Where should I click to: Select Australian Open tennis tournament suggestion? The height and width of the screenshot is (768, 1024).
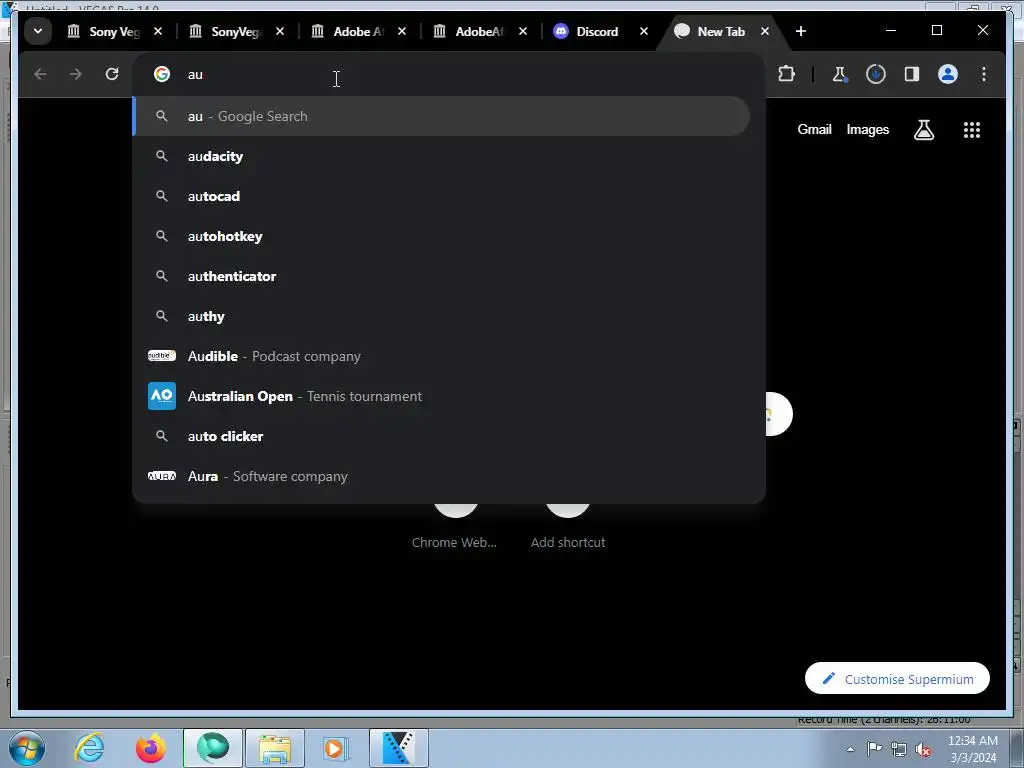(x=441, y=396)
